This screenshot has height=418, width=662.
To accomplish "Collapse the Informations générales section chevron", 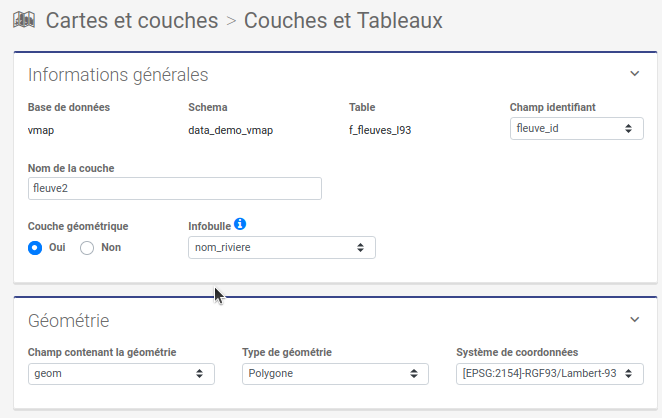I will point(634,74).
